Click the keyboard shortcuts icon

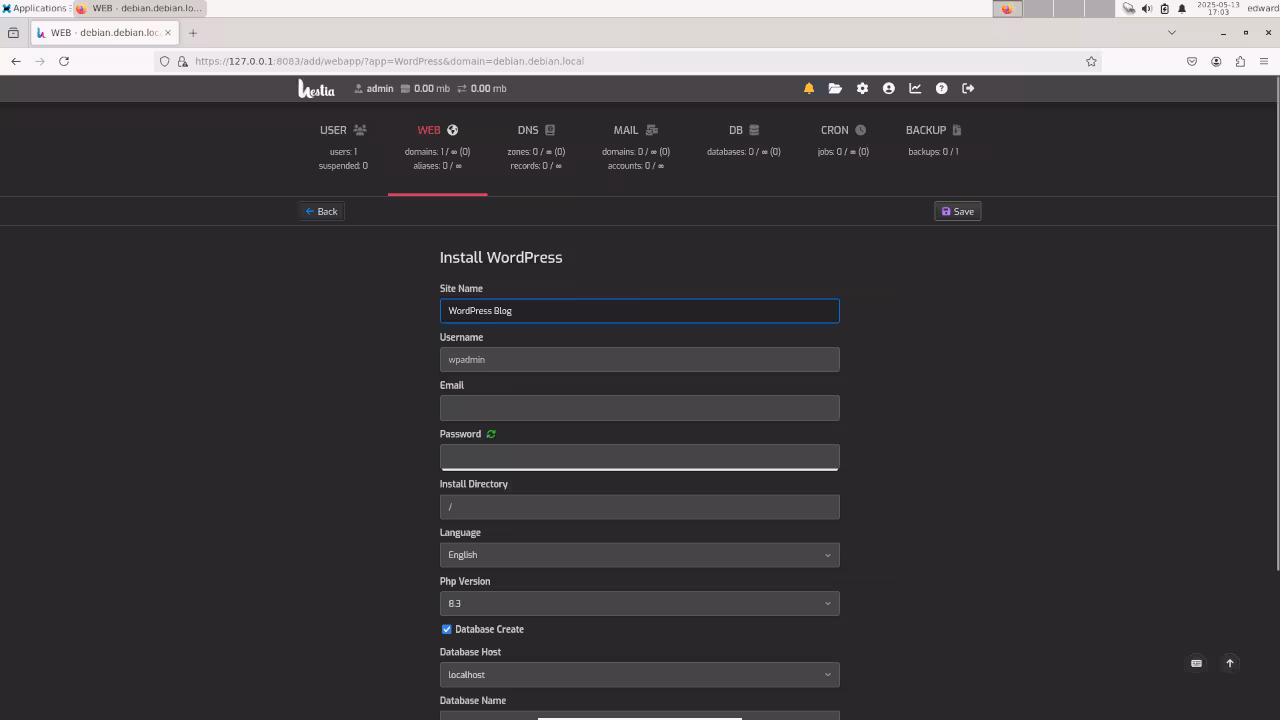coord(1196,663)
